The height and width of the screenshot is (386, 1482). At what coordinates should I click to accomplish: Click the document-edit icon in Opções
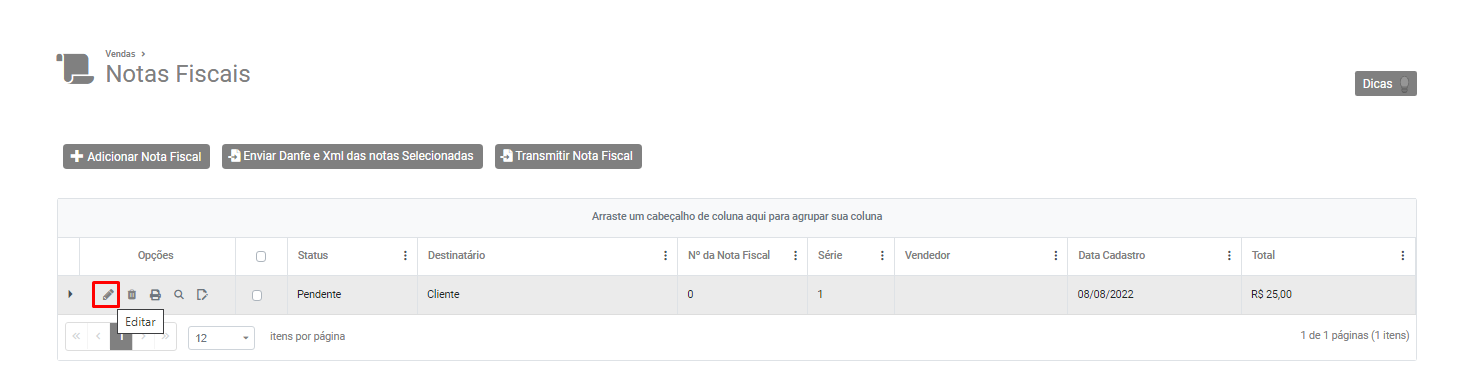coord(202,295)
